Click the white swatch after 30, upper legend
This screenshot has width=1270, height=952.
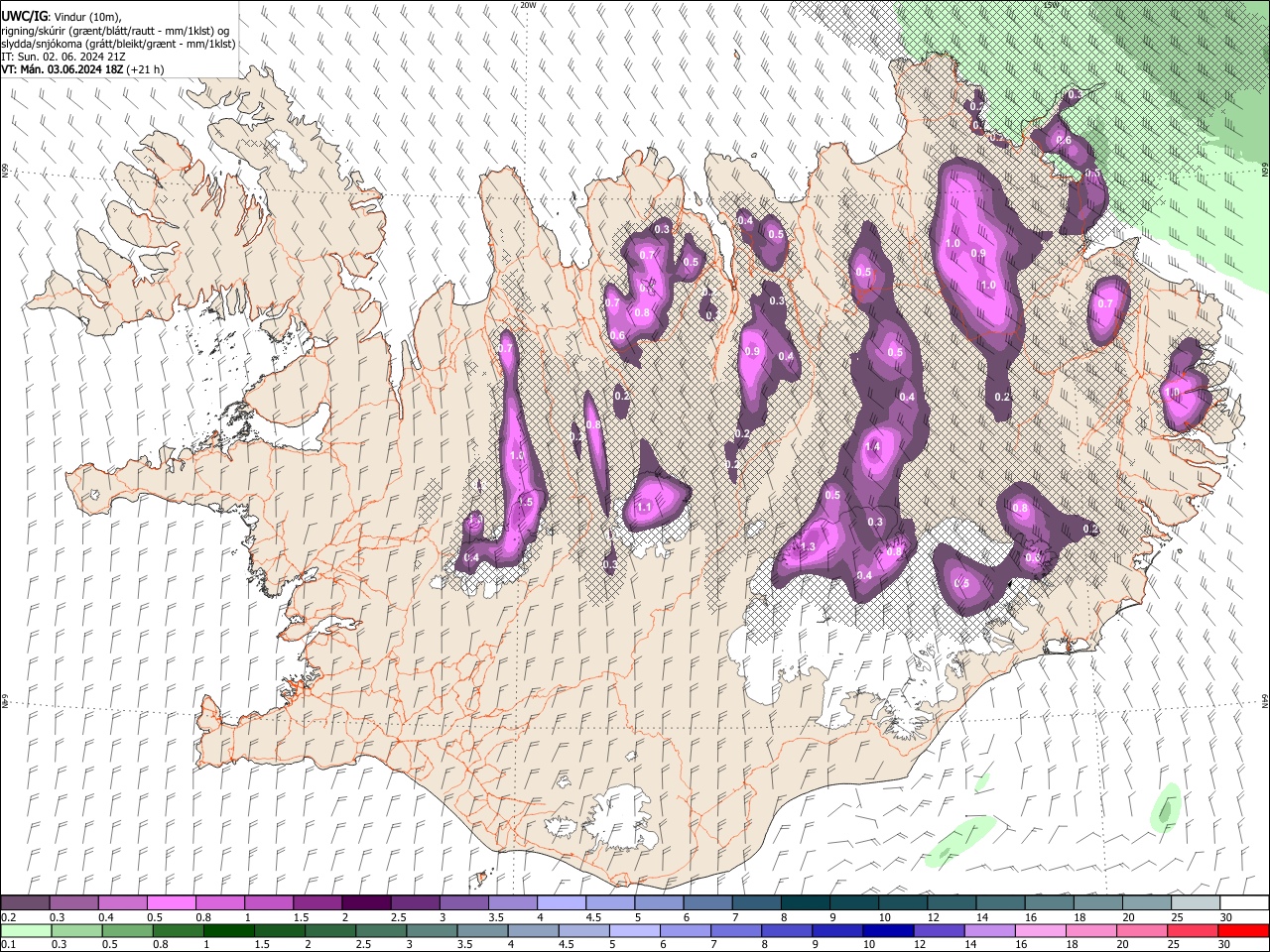point(1243,902)
